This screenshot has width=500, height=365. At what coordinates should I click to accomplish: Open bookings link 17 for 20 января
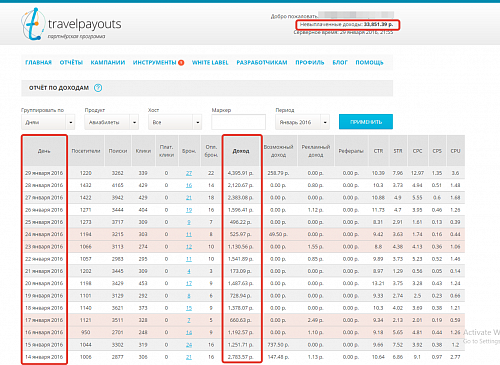189,283
